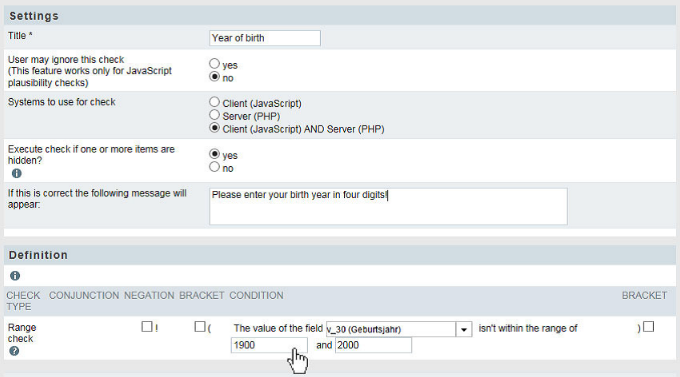680x377 pixels.
Task: Toggle the closing bracket ')' checkbox
Action: tap(648, 327)
